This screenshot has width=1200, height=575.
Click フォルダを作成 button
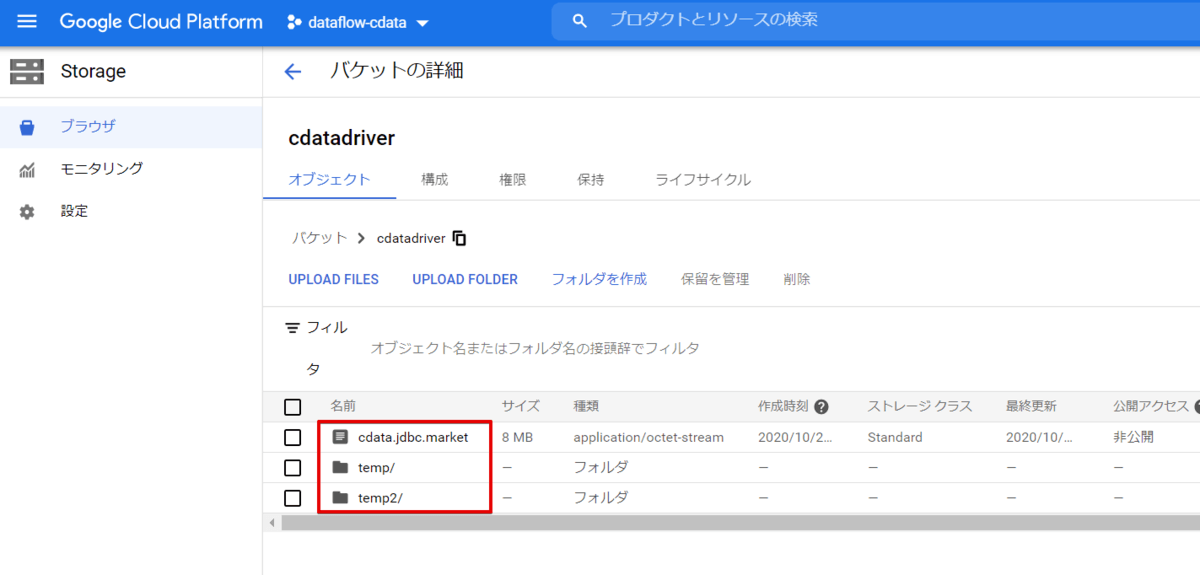point(599,279)
